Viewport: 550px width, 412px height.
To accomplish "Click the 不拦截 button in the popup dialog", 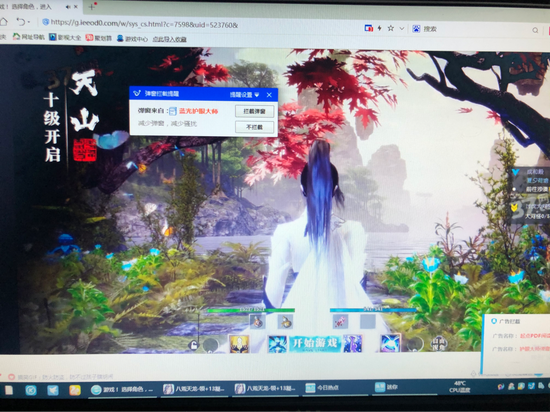I will click(254, 127).
